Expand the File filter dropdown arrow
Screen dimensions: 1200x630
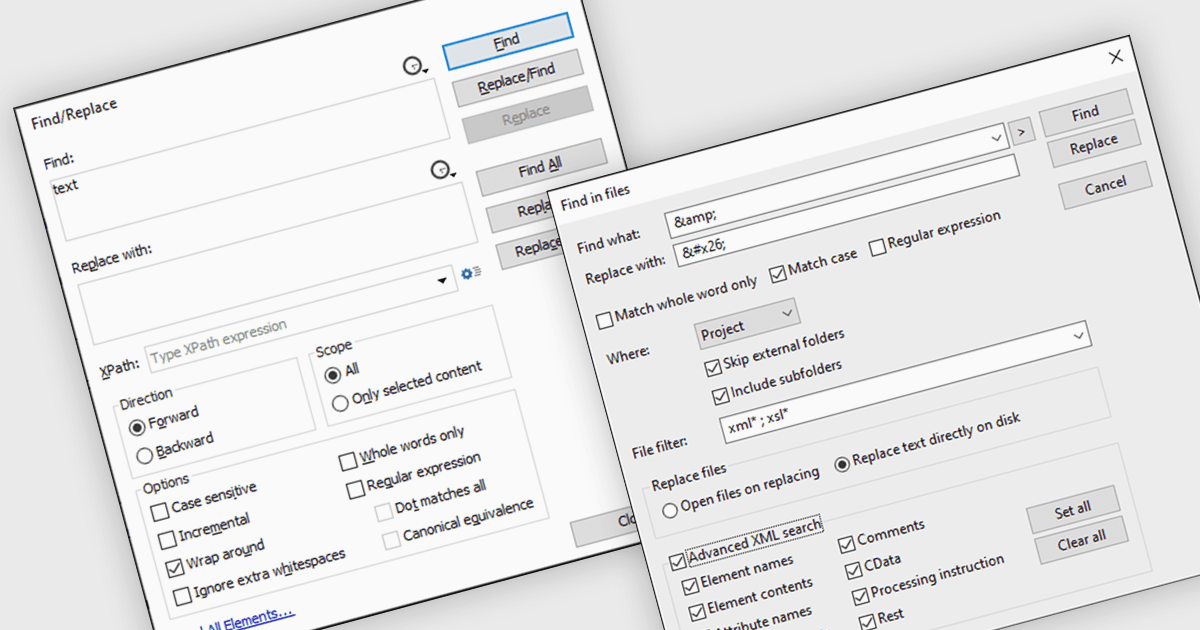1080,336
